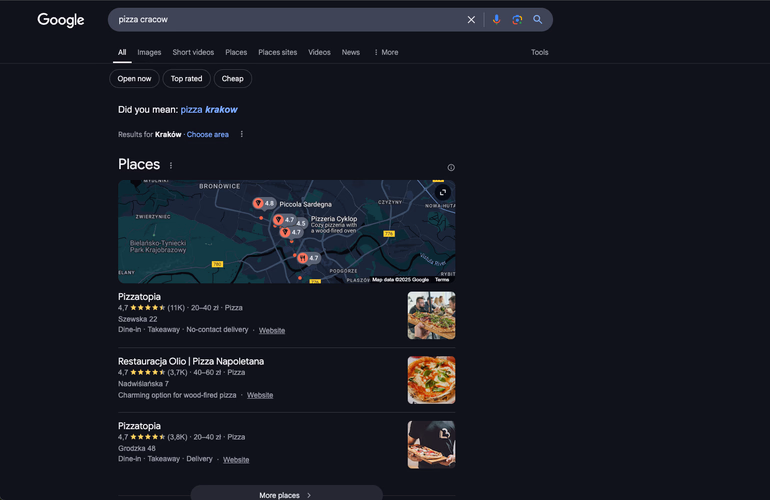
Task: Visit website for Restauracja Olio
Action: click(x=260, y=395)
